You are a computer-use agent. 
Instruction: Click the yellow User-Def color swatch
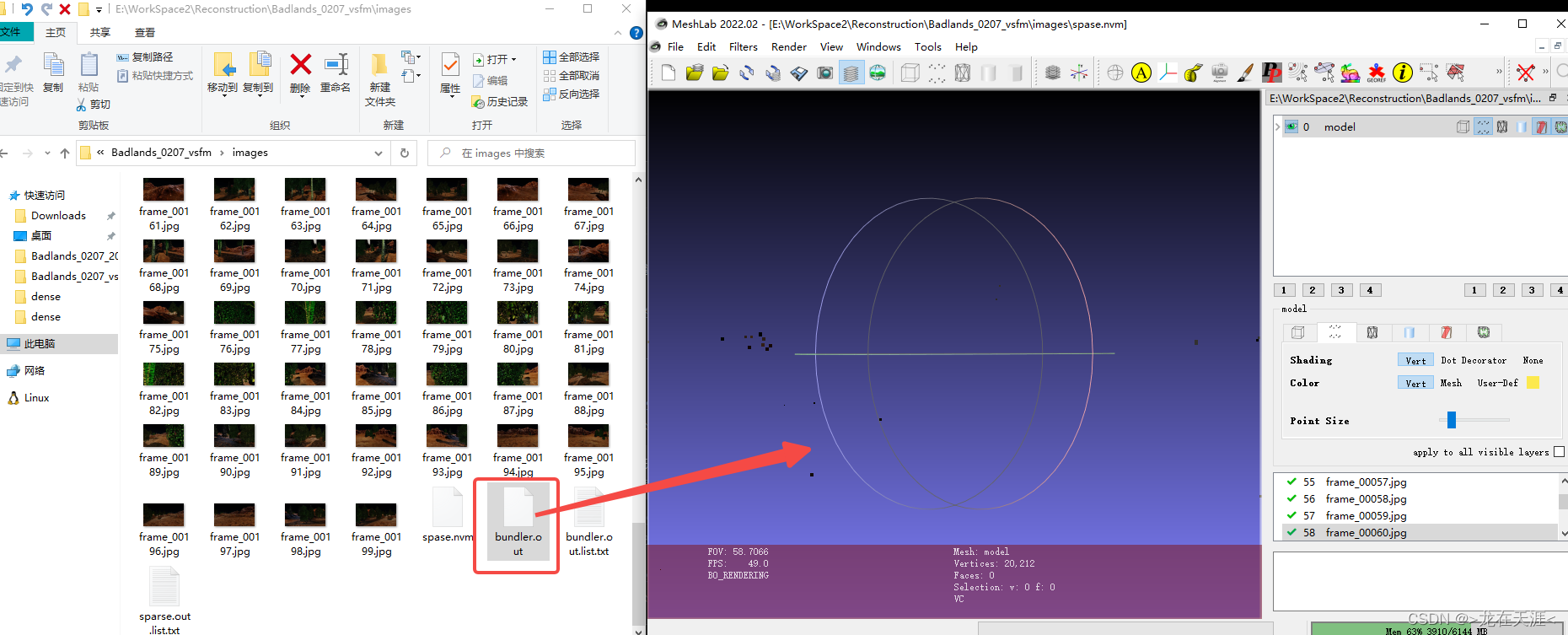[x=1533, y=383]
